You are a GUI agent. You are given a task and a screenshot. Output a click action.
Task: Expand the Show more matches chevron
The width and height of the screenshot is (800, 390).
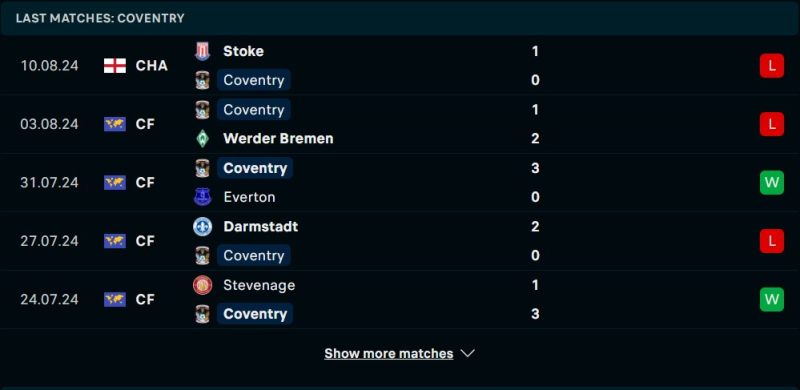[467, 353]
